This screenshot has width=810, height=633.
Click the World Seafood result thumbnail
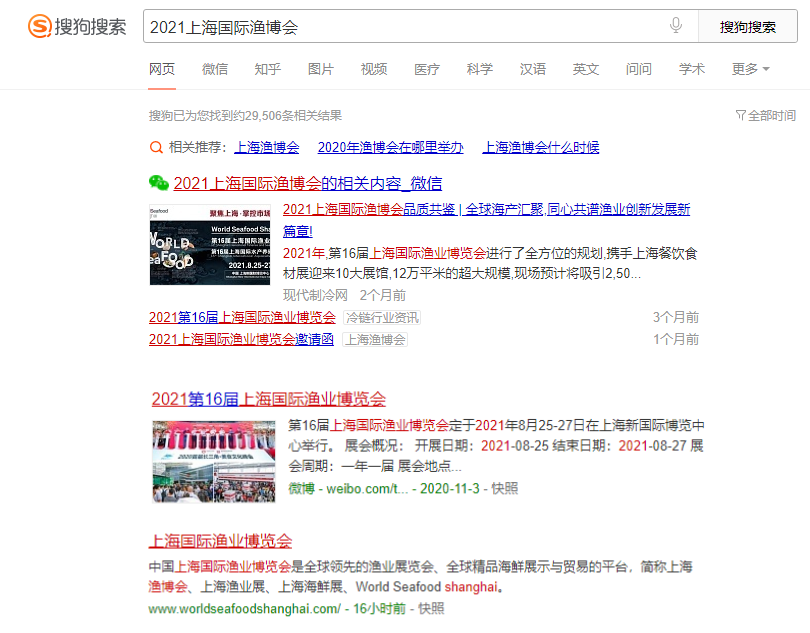tap(209, 244)
